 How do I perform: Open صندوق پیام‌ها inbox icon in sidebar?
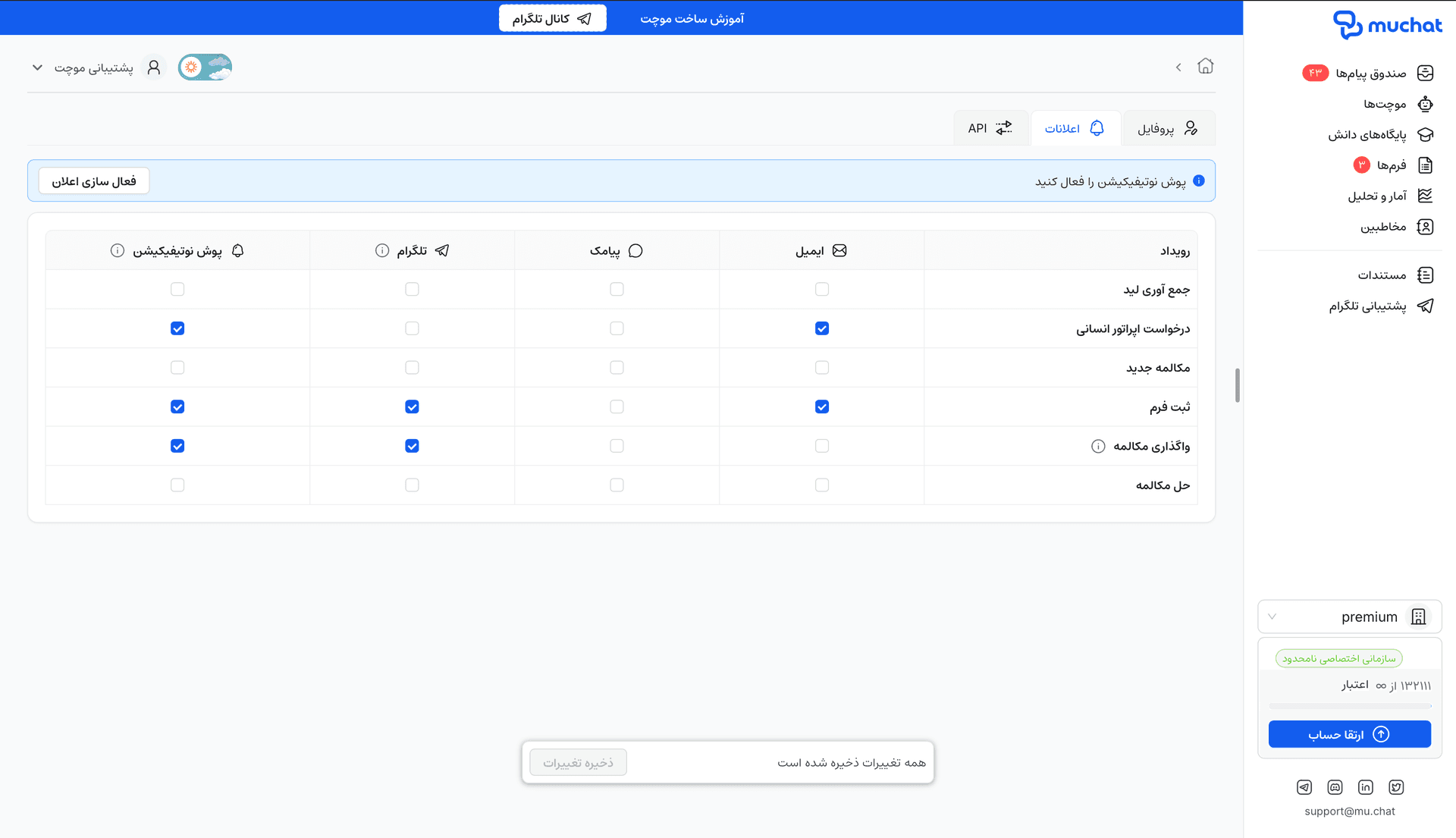[1425, 73]
